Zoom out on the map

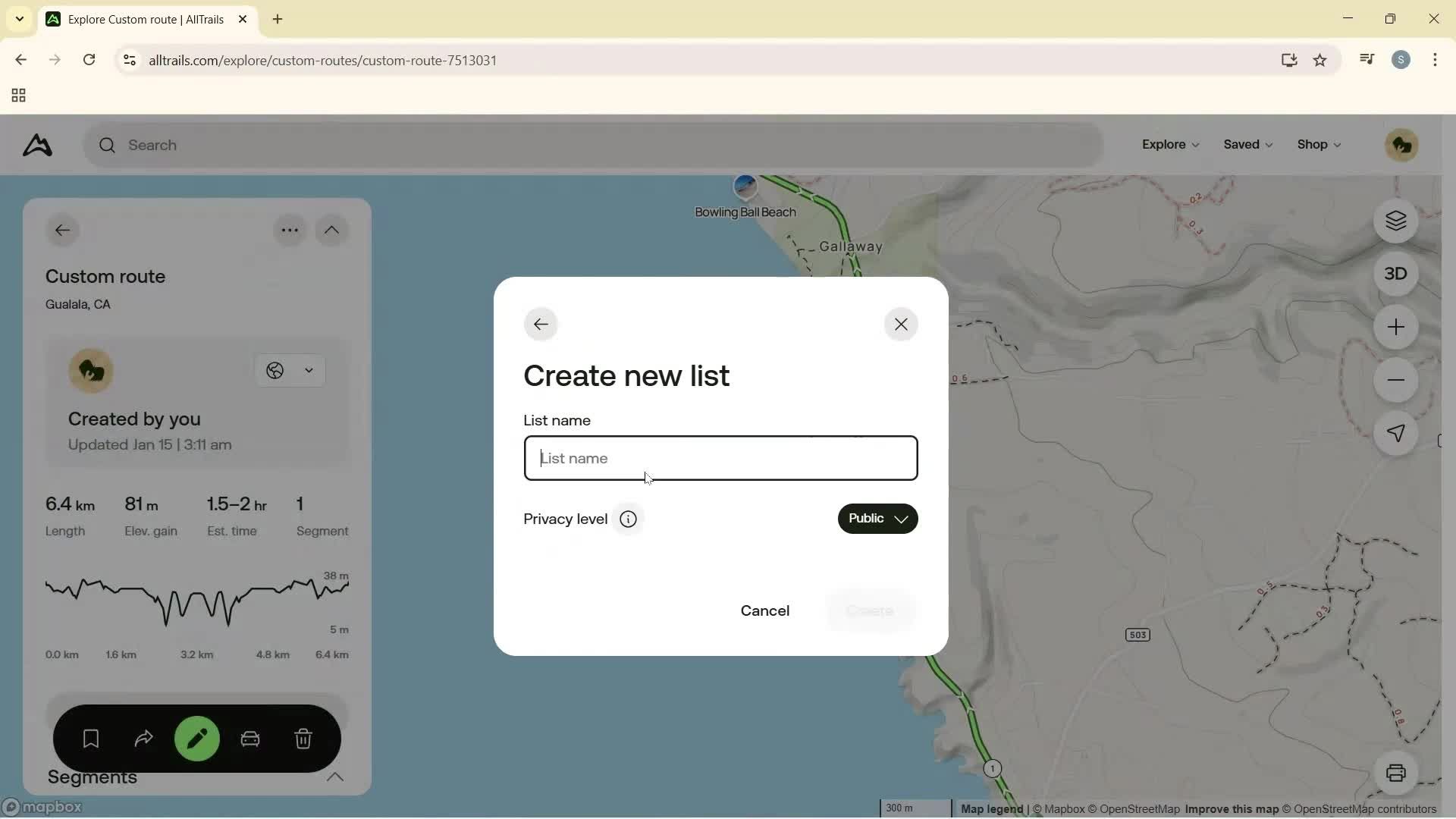click(x=1396, y=380)
